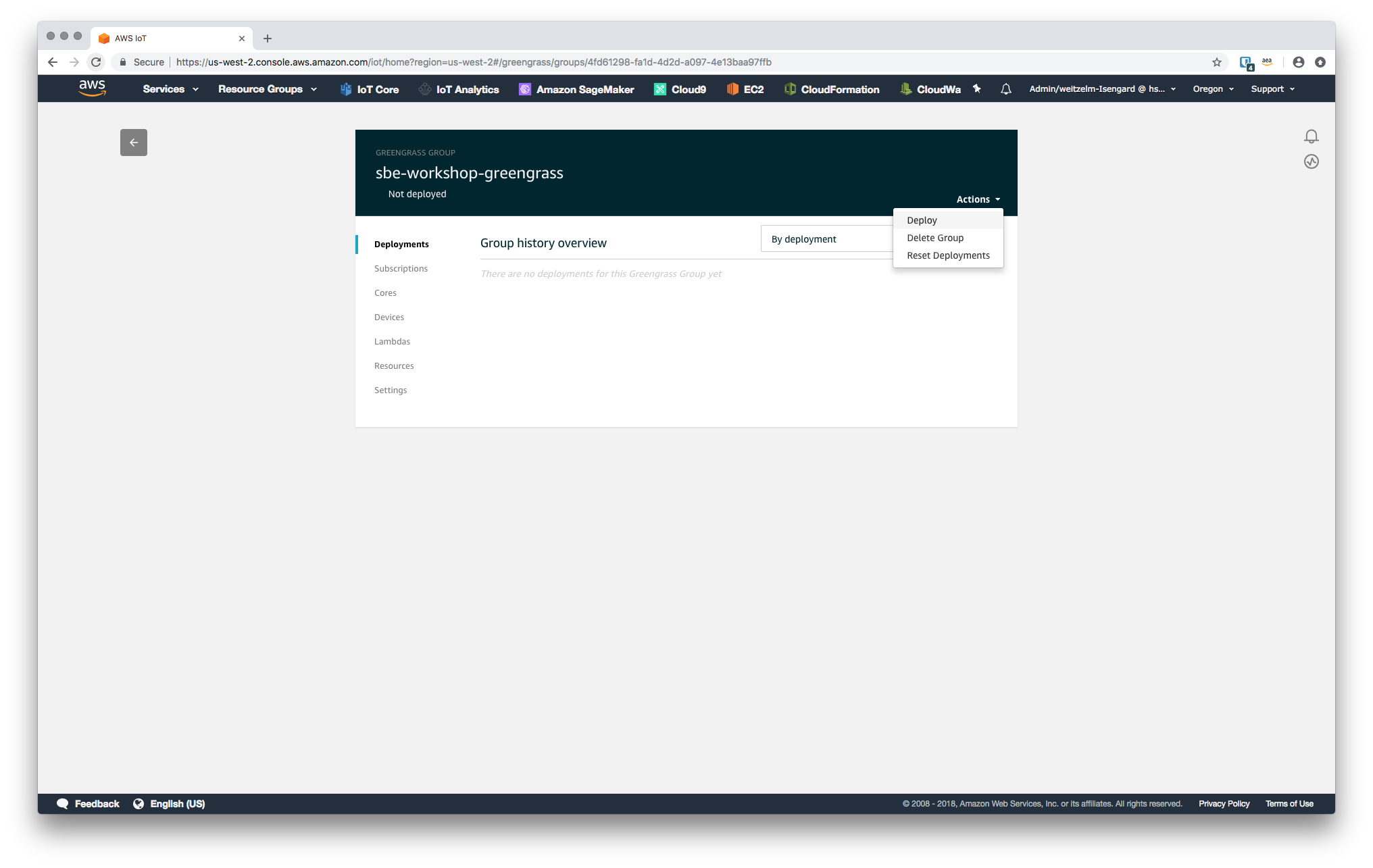The image size is (1373, 868).
Task: Click the gray back arrow button on the page
Action: (134, 143)
